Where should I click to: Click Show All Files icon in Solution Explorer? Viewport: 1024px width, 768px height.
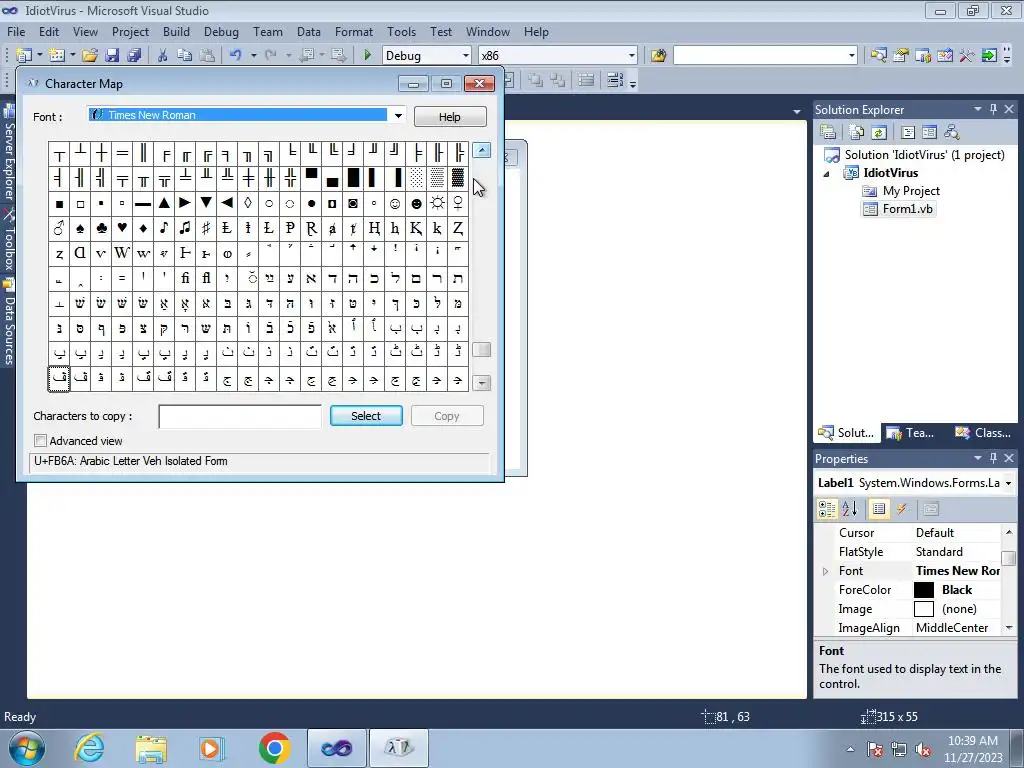coord(857,133)
